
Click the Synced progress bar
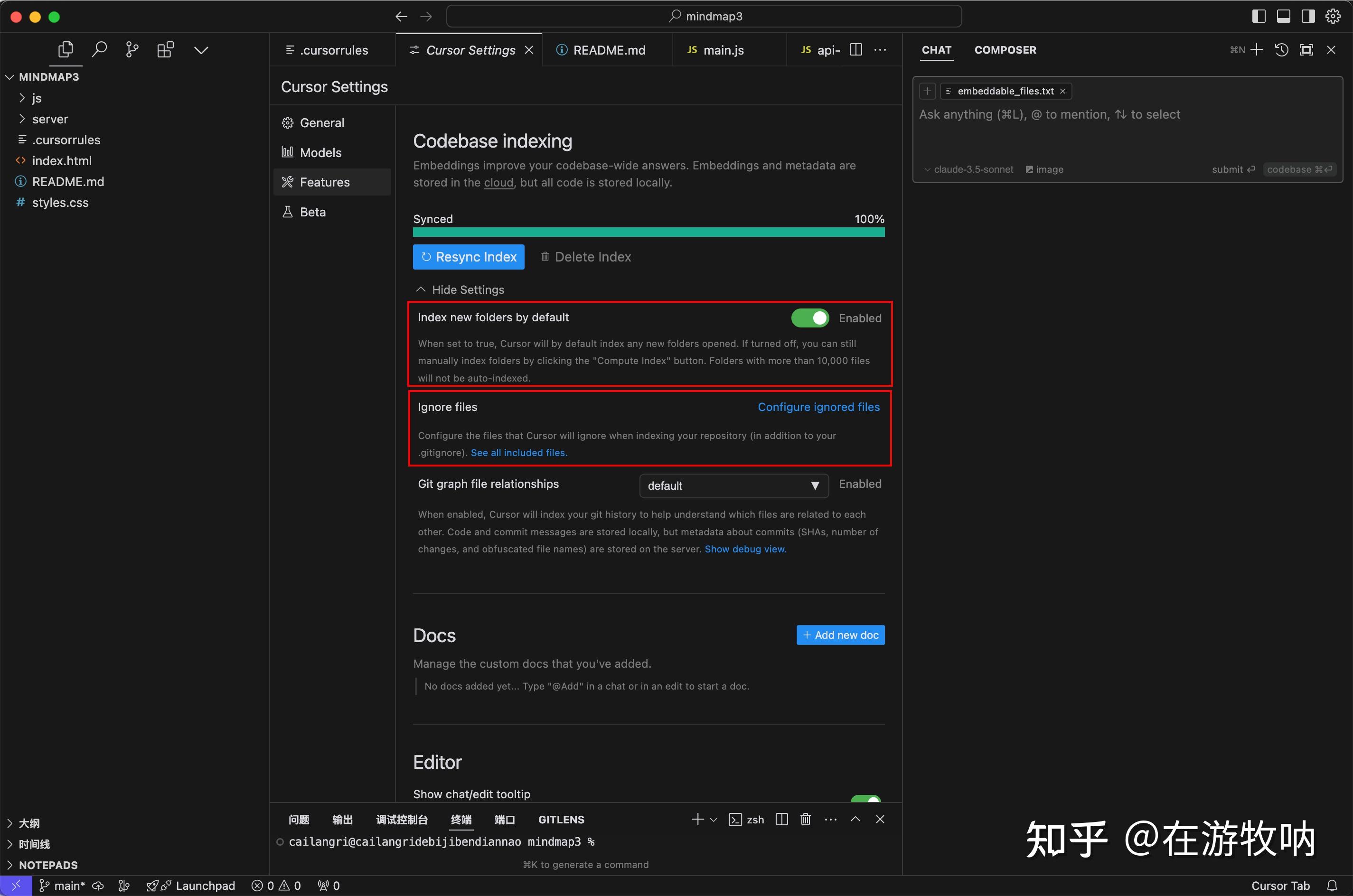648,232
